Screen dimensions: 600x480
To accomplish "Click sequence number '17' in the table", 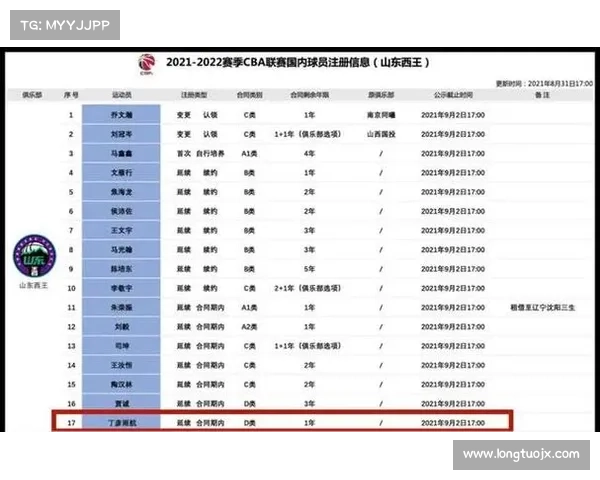I will pyautogui.click(x=71, y=423).
